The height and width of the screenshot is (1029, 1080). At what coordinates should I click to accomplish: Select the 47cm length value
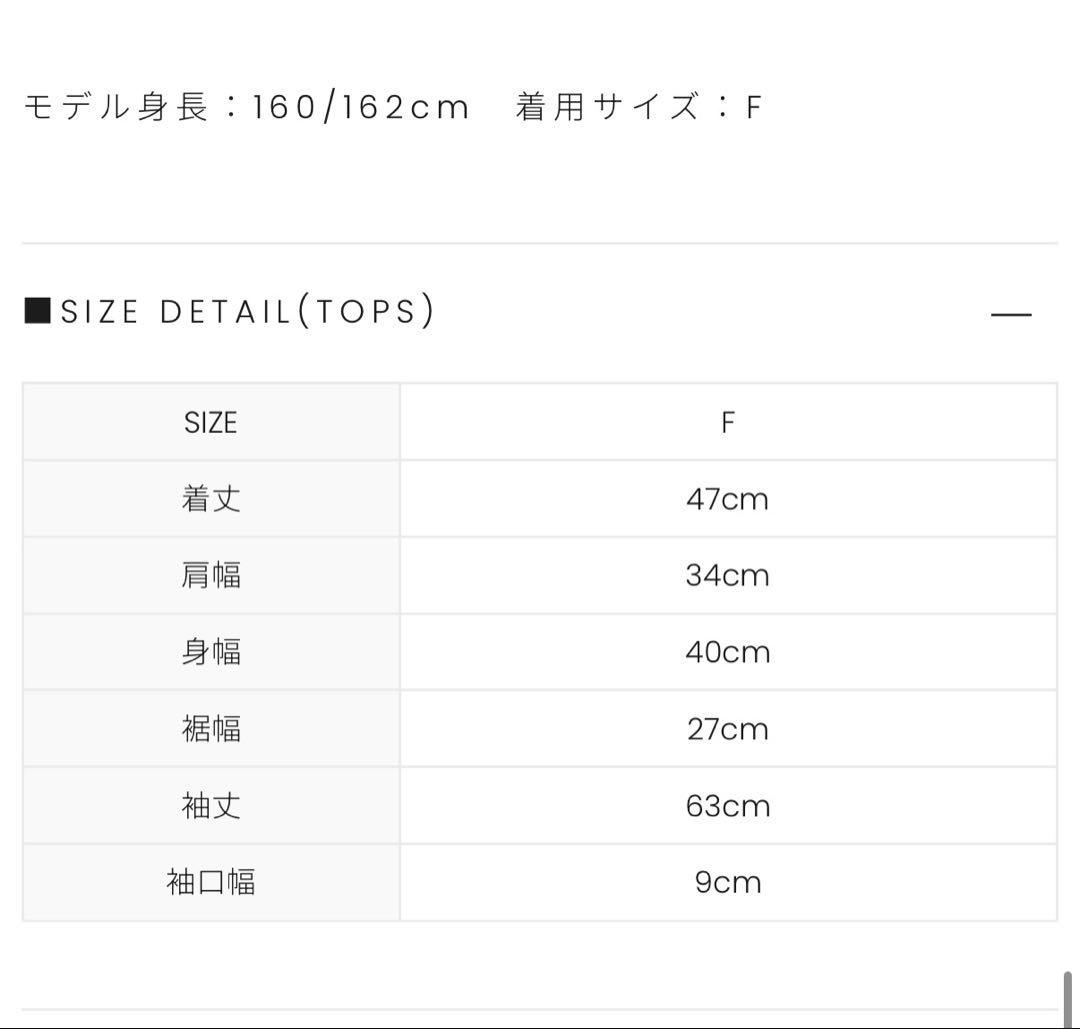[728, 499]
